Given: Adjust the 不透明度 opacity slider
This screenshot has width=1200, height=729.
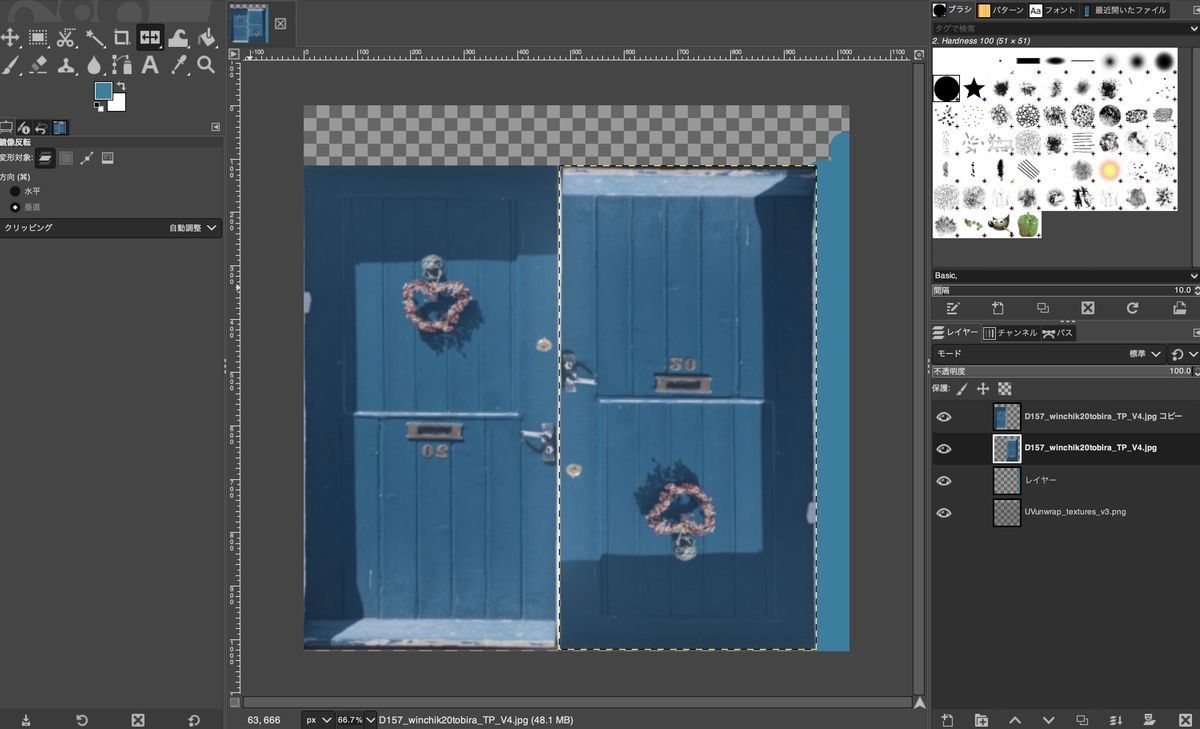Looking at the screenshot, I should (1062, 371).
